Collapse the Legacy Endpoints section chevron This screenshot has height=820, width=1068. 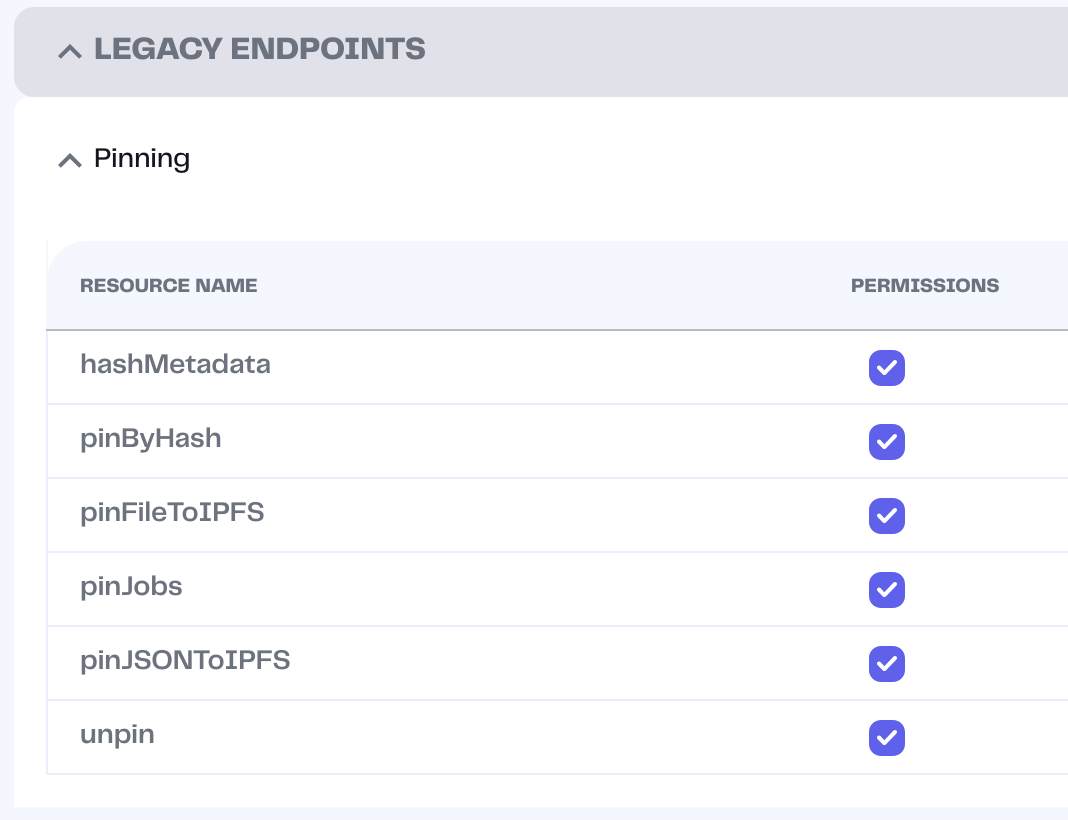[x=69, y=51]
